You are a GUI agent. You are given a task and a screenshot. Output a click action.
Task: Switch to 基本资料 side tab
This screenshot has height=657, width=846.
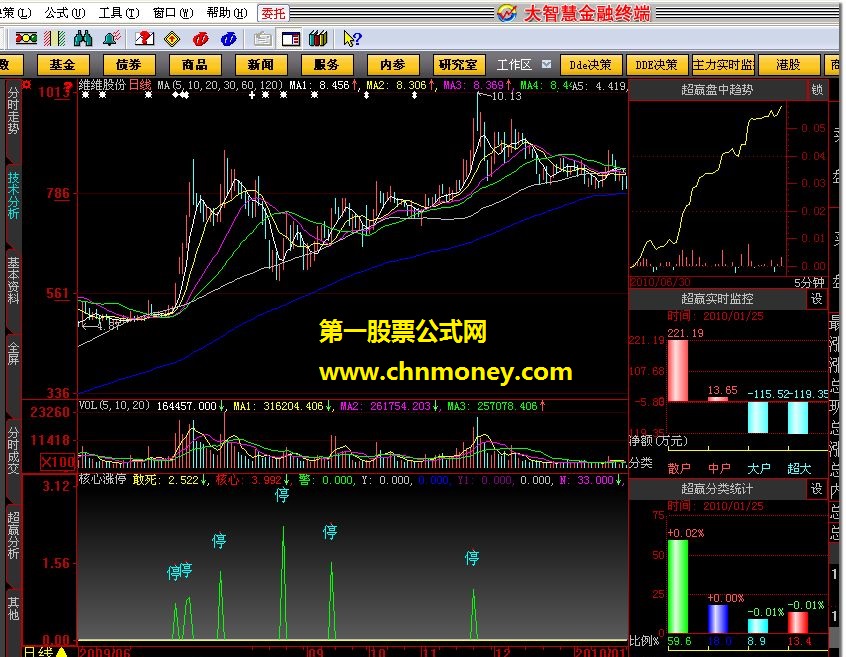13,280
